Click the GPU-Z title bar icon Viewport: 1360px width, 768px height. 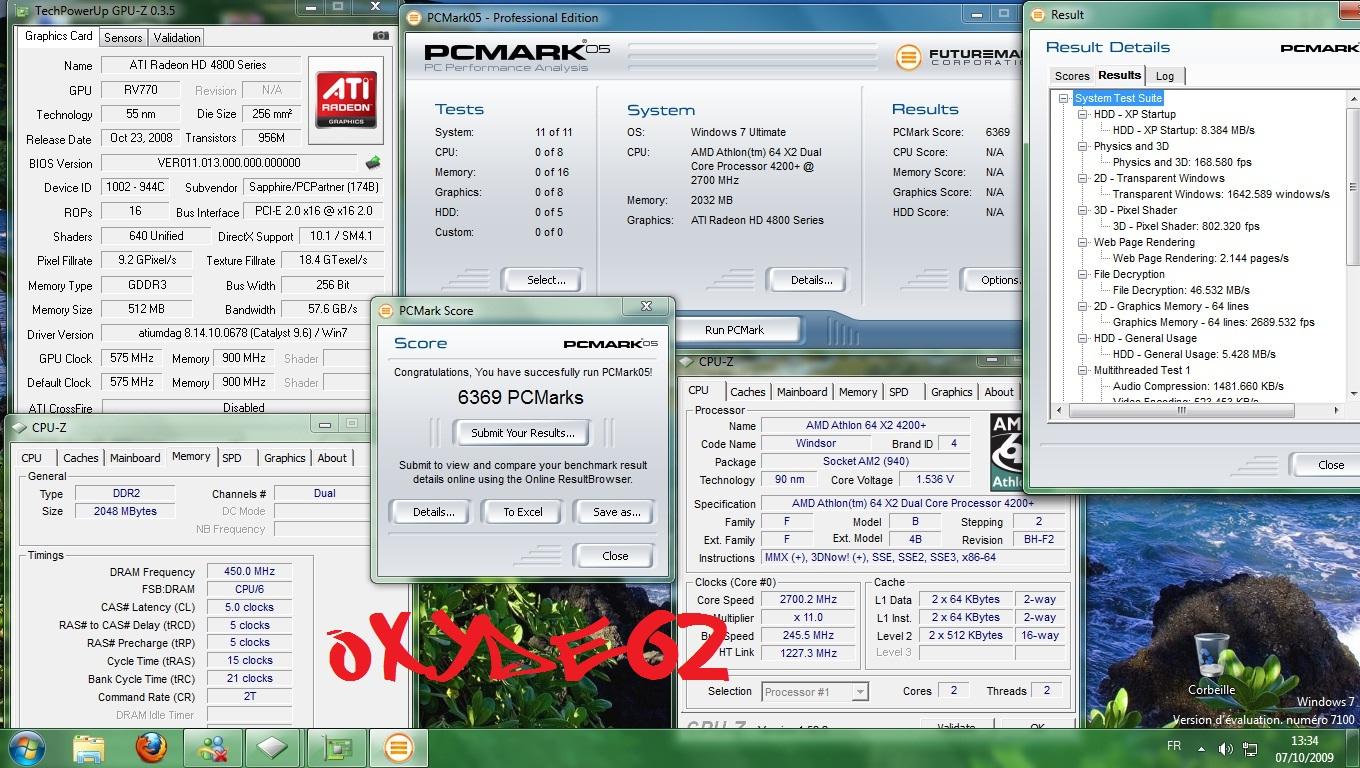(22, 11)
